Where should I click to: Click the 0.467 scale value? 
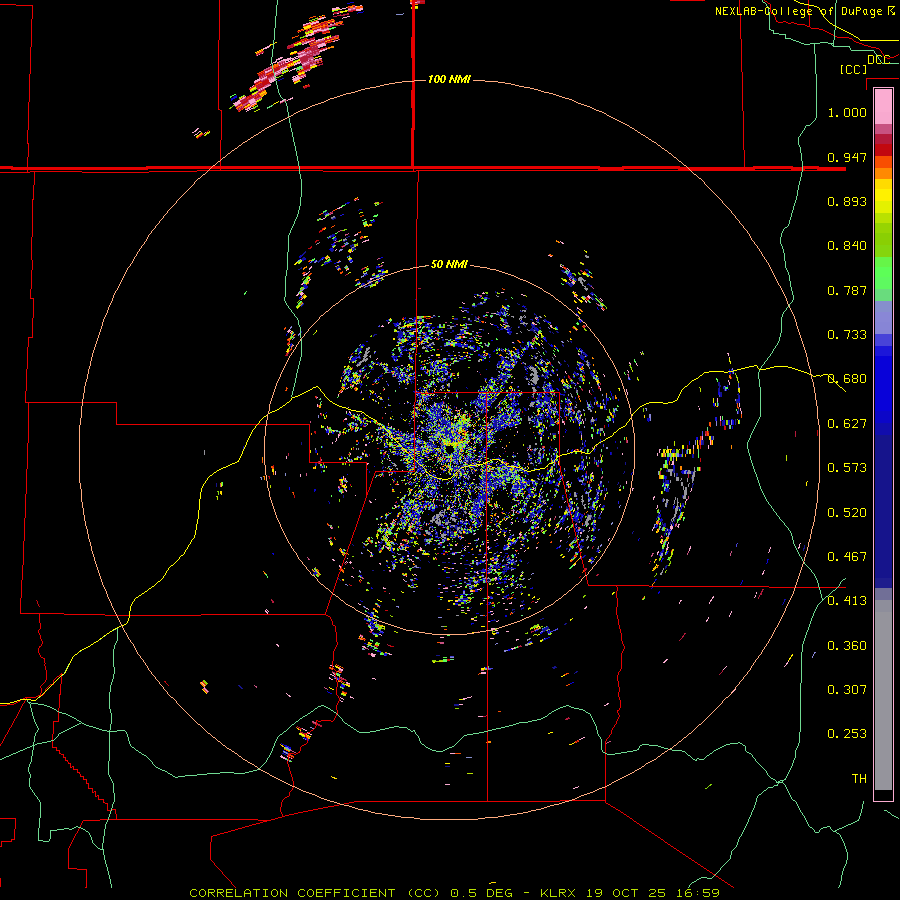[x=847, y=557]
